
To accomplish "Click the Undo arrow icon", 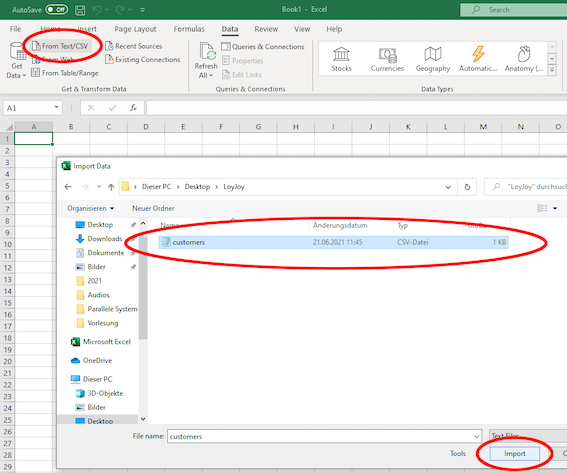I will [x=97, y=10].
